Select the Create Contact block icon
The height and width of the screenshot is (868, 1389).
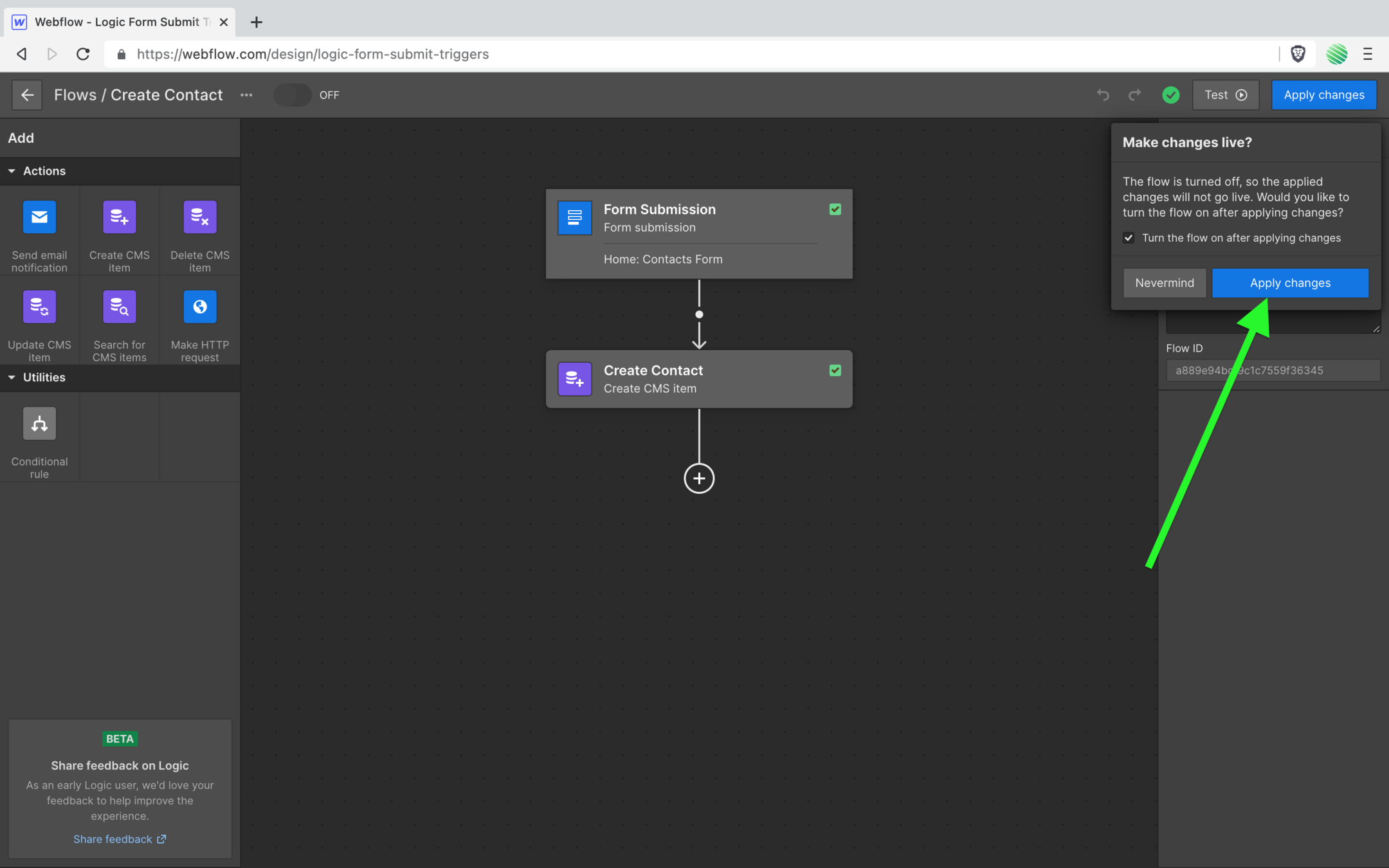coord(575,379)
